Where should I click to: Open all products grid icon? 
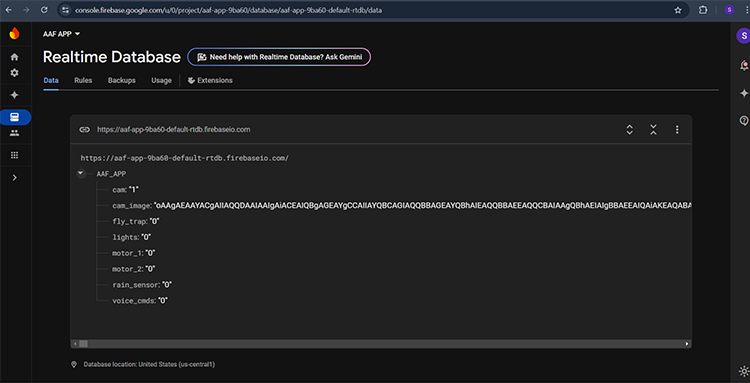pyautogui.click(x=14, y=155)
